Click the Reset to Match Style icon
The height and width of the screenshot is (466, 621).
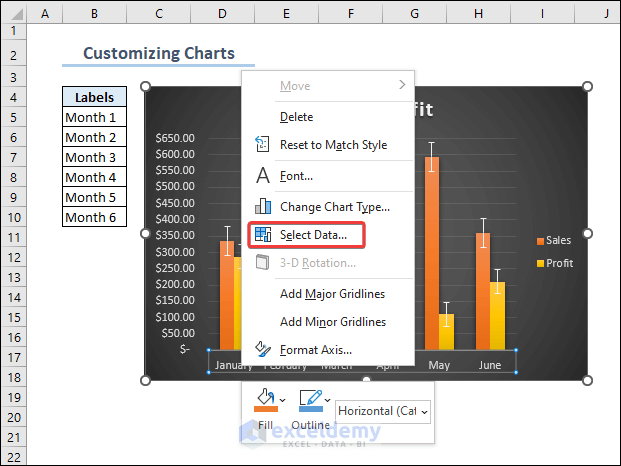[263, 145]
